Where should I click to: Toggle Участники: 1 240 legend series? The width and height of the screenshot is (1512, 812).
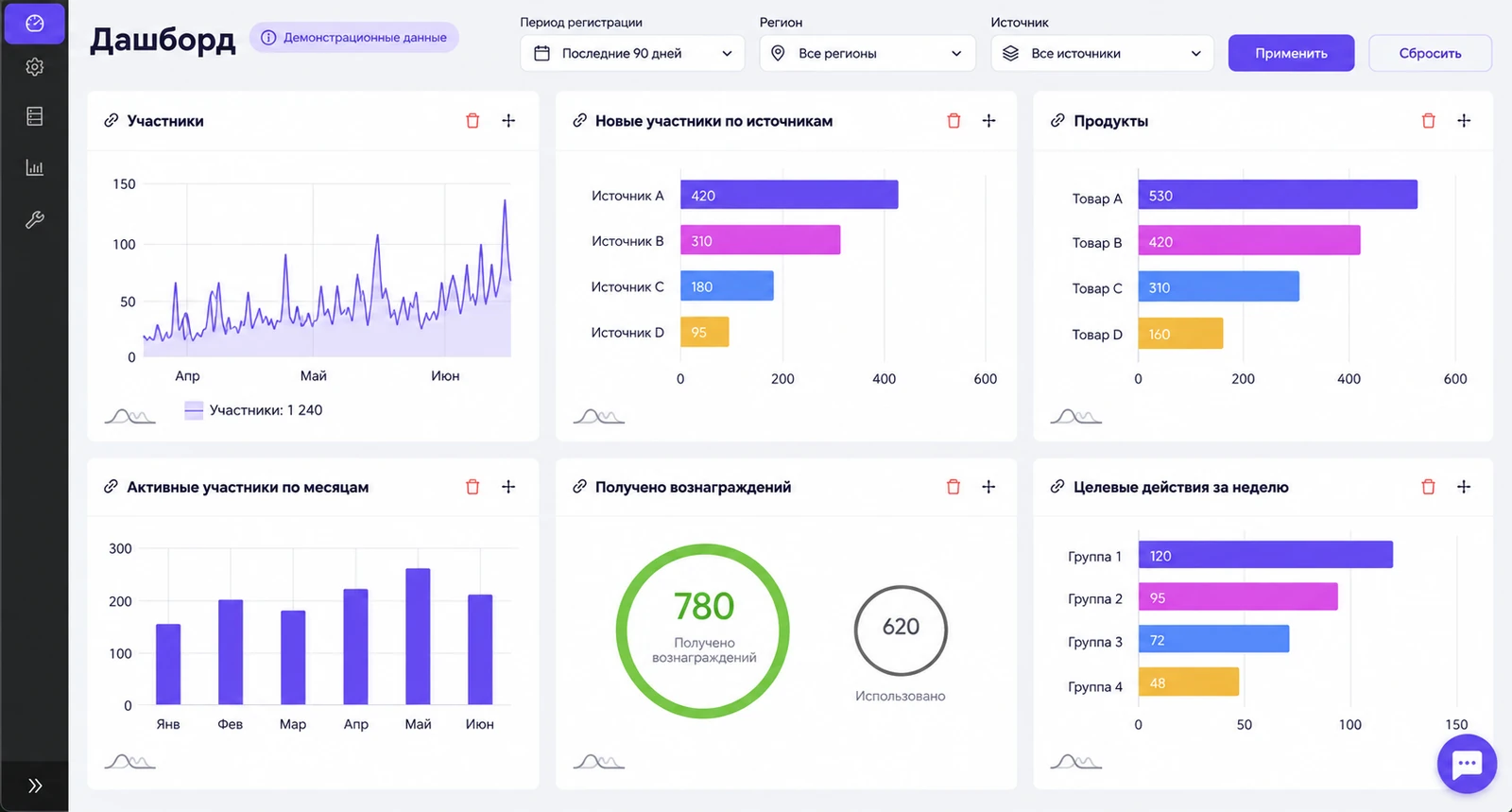tap(253, 410)
